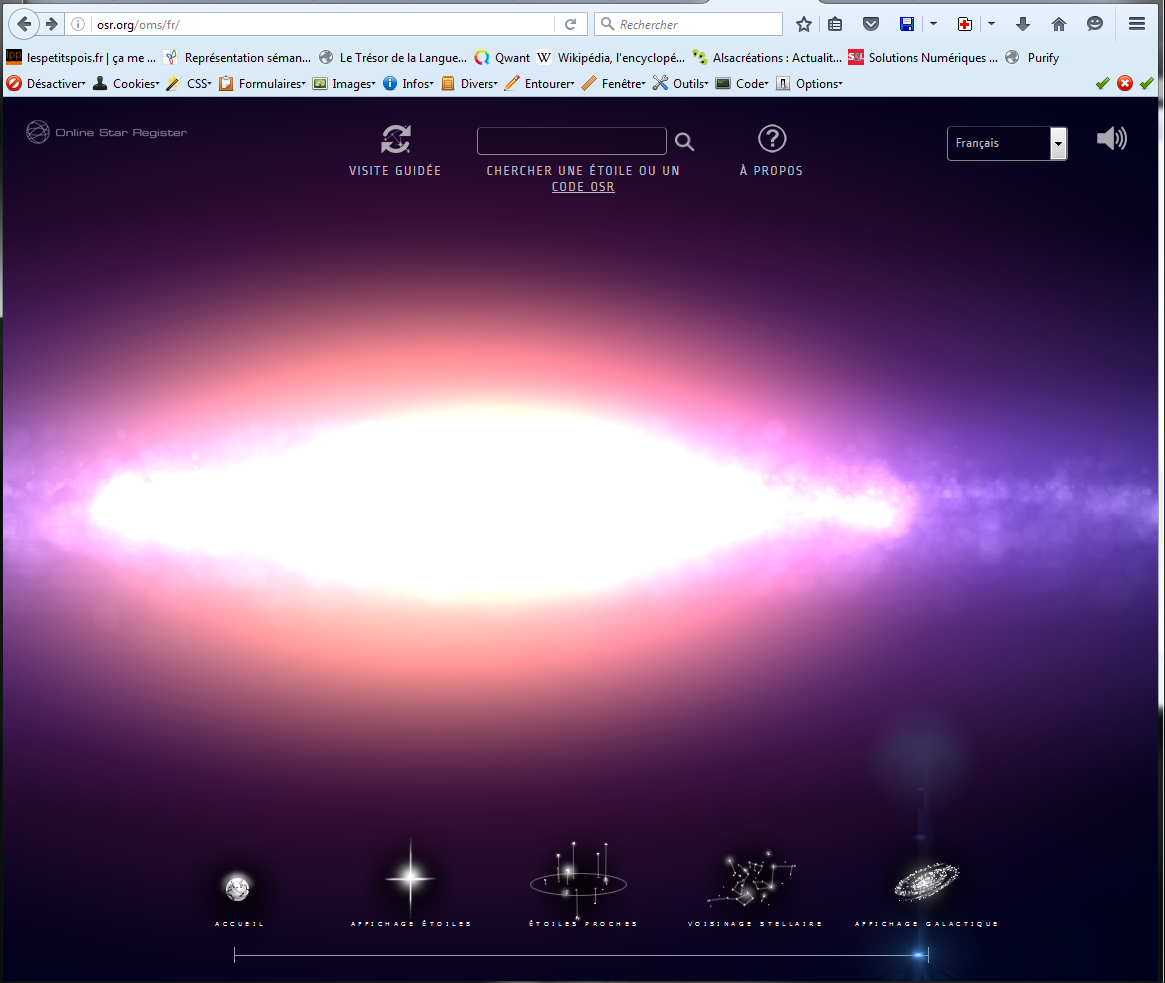
Task: Click the star search input field
Action: click(x=571, y=141)
